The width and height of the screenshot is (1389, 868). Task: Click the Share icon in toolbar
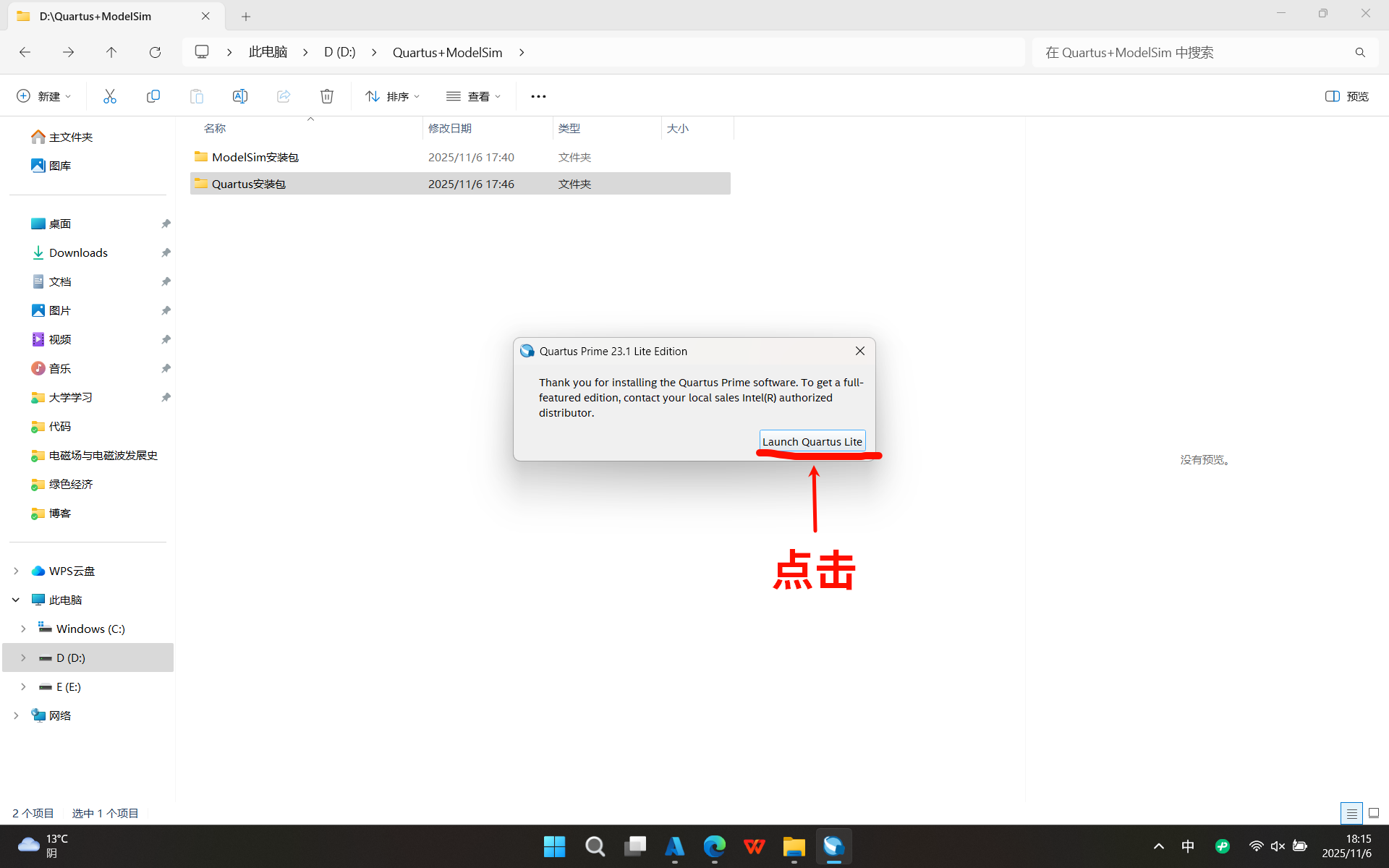284,96
